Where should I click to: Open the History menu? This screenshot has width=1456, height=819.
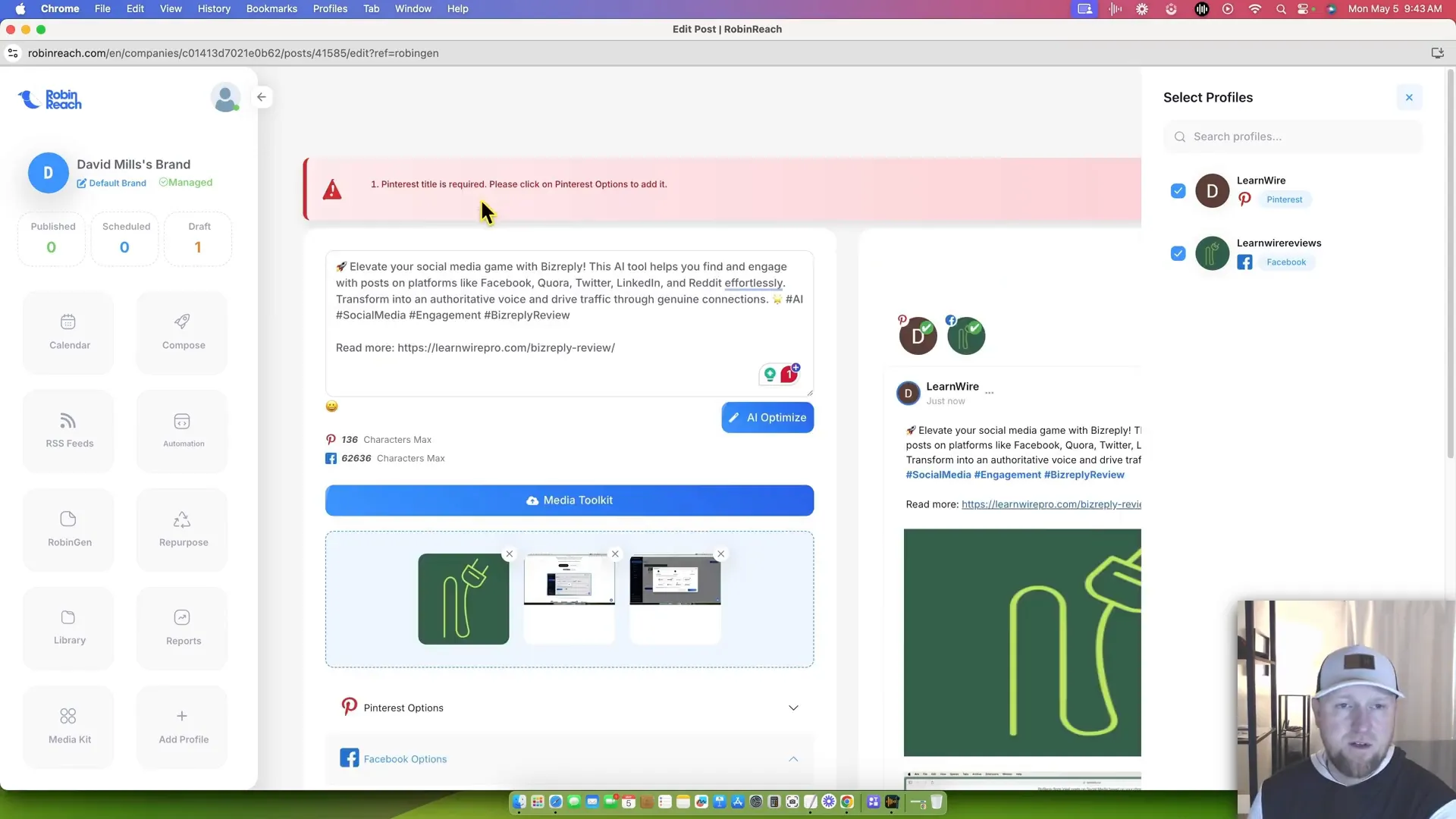(x=214, y=9)
